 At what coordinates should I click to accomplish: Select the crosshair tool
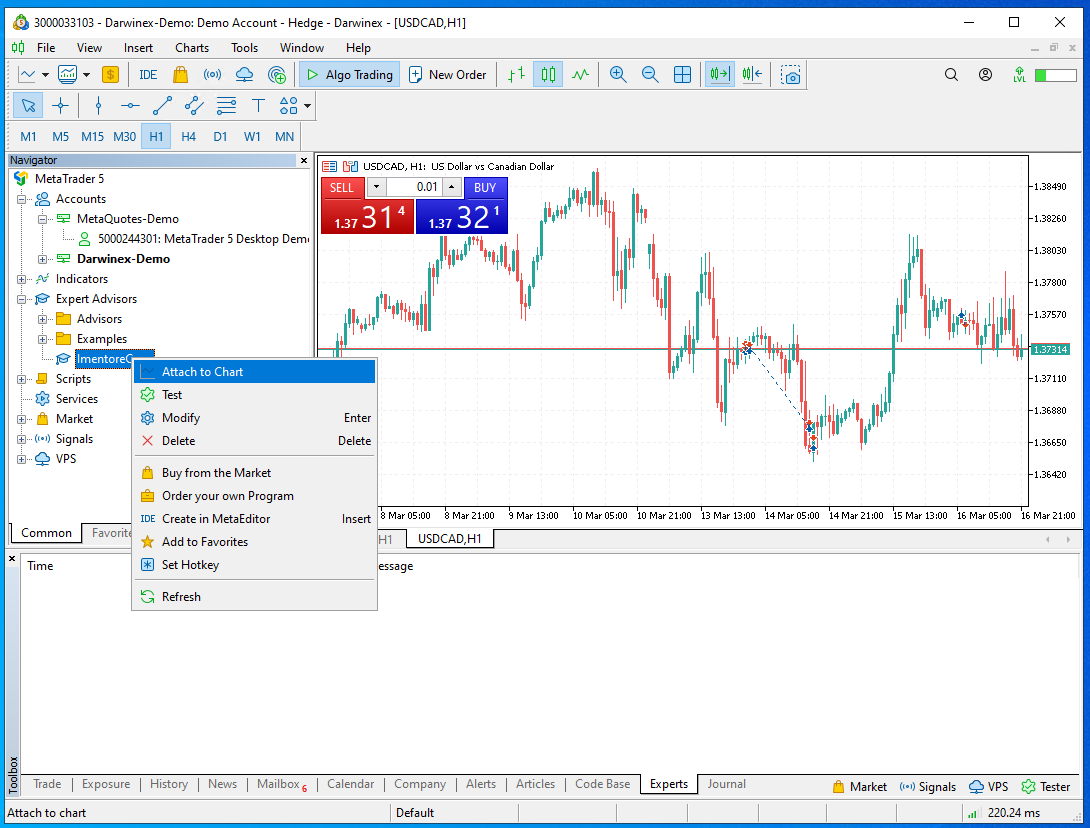pyautogui.click(x=60, y=106)
